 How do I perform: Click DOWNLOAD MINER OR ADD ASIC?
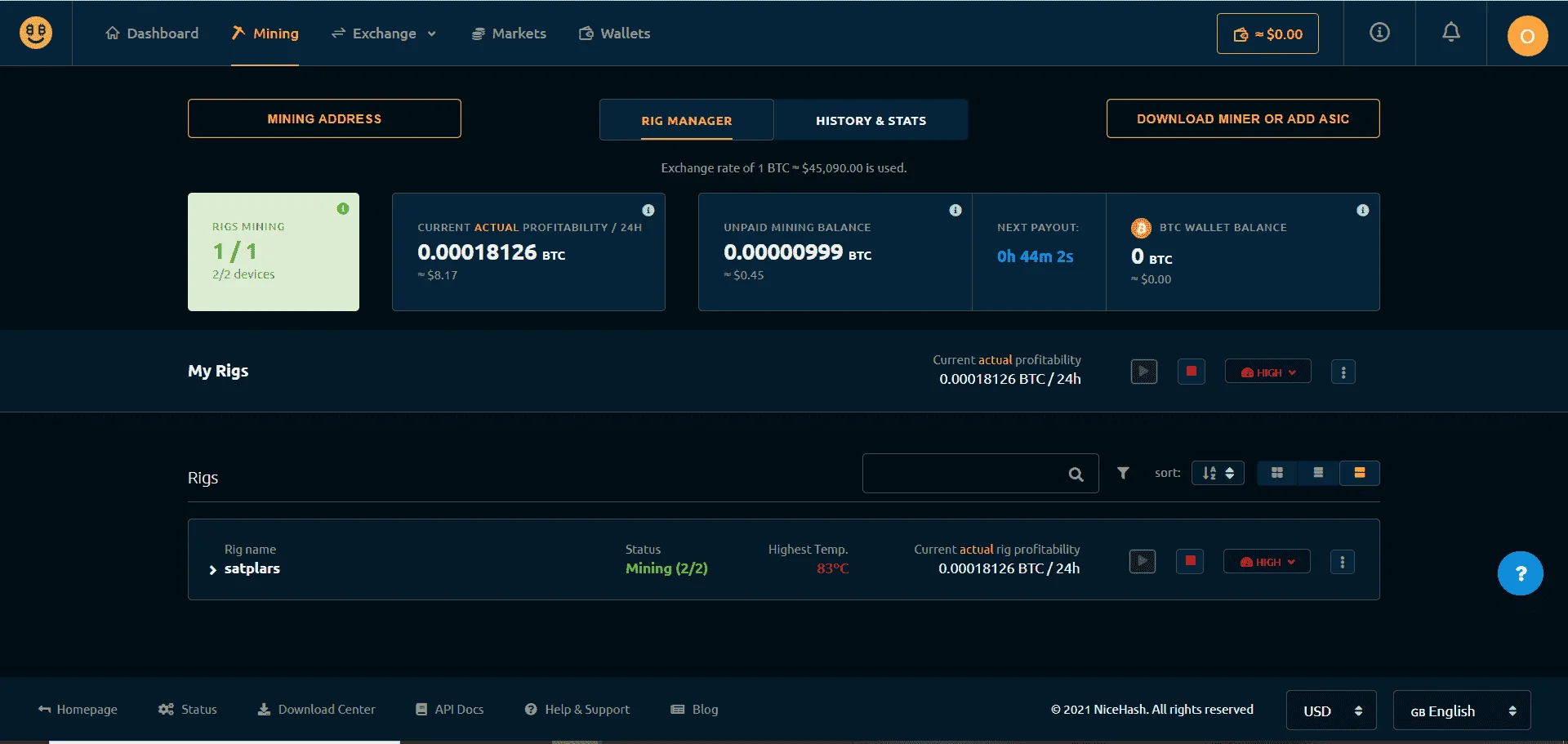click(1243, 118)
